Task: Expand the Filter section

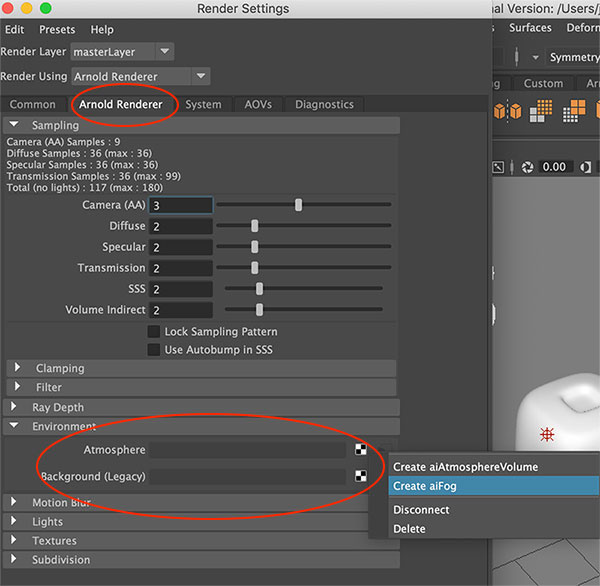Action: 201,387
